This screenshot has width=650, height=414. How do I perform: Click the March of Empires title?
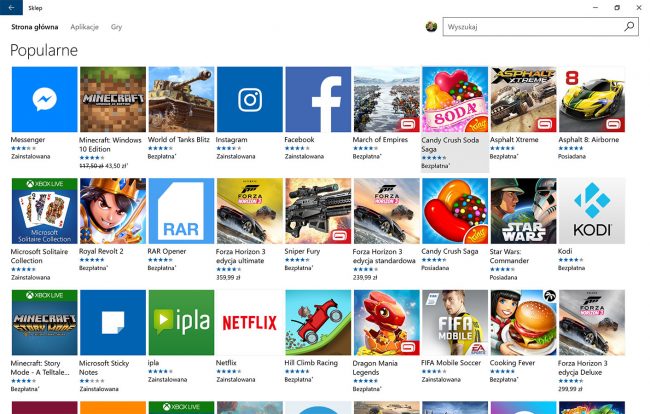pyautogui.click(x=380, y=140)
